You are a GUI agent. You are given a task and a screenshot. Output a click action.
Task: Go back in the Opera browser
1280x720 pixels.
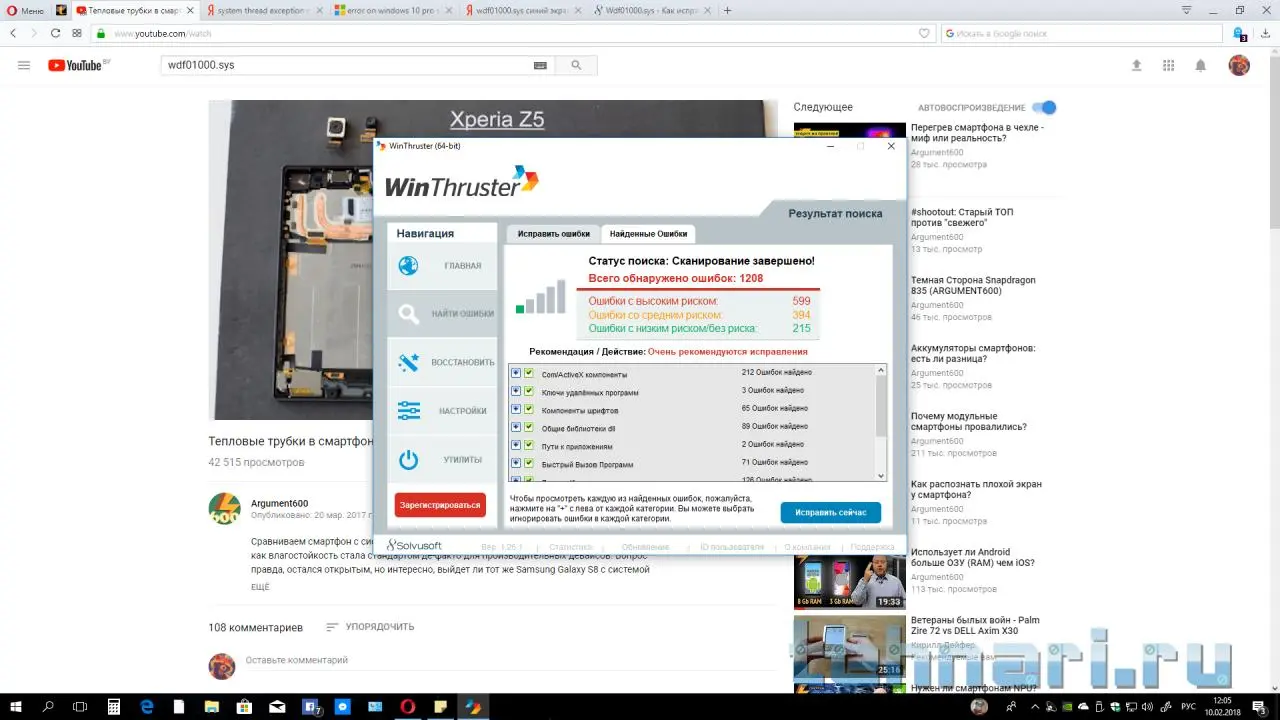13,33
